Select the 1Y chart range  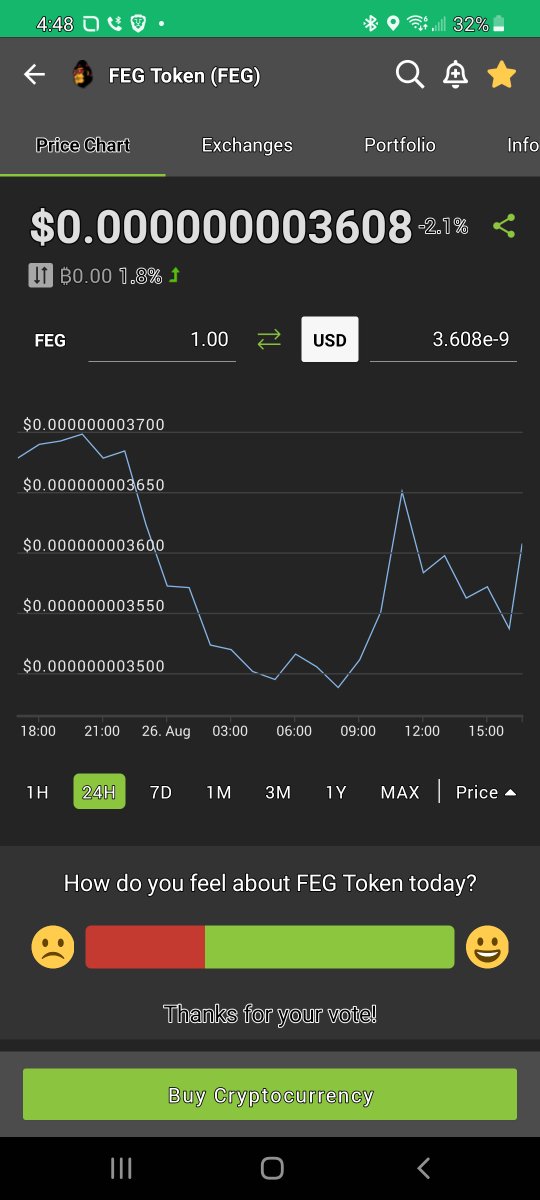[x=336, y=792]
